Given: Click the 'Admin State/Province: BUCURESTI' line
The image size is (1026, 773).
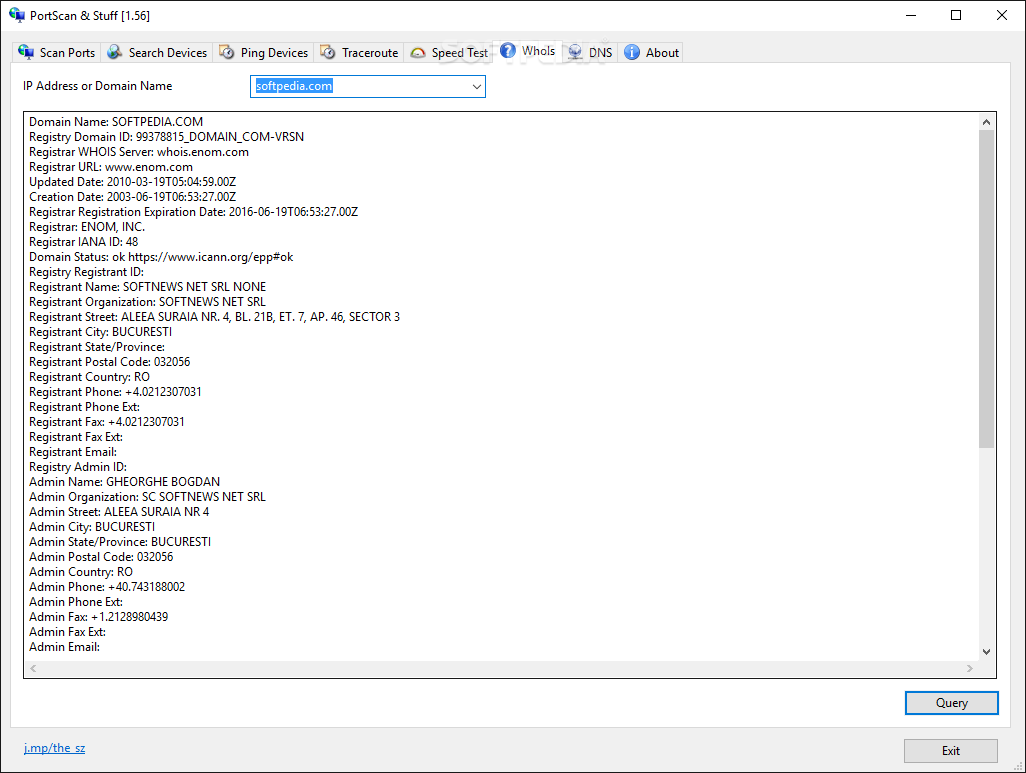Looking at the screenshot, I should pos(120,543).
